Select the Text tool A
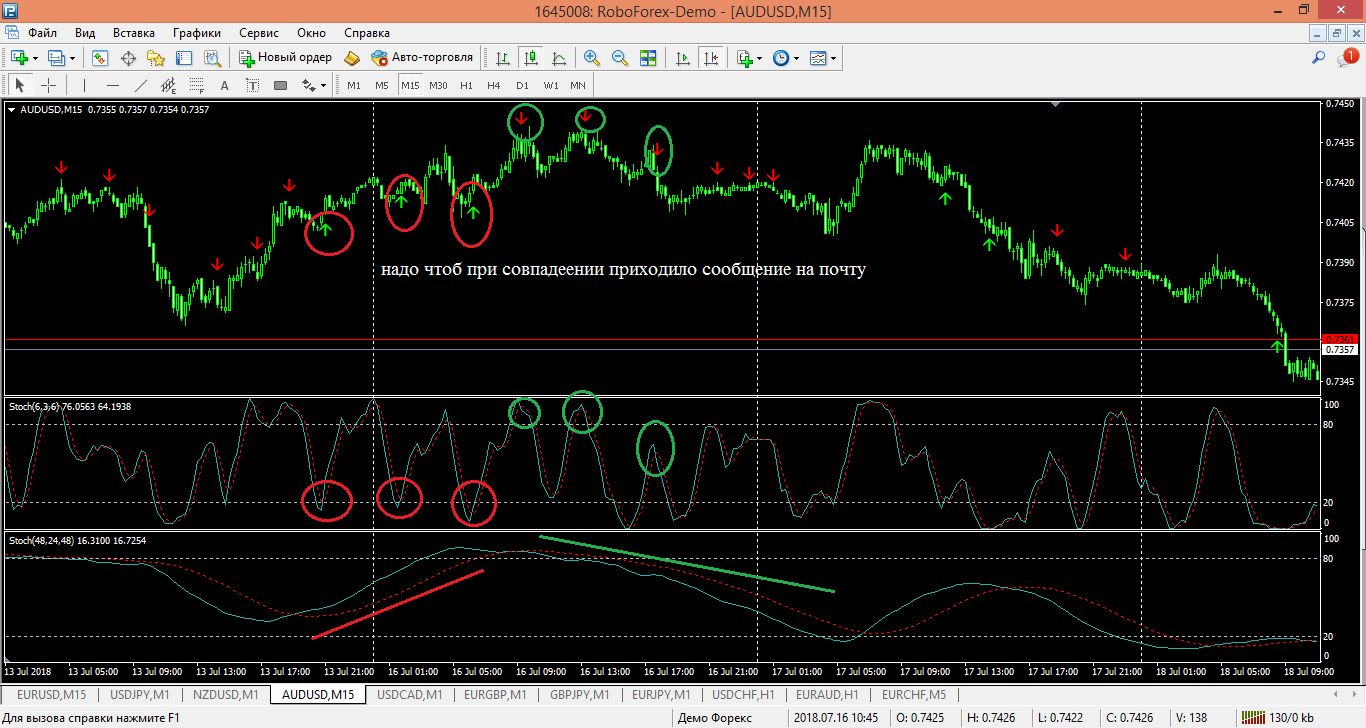The width and height of the screenshot is (1366, 728). pyautogui.click(x=224, y=85)
